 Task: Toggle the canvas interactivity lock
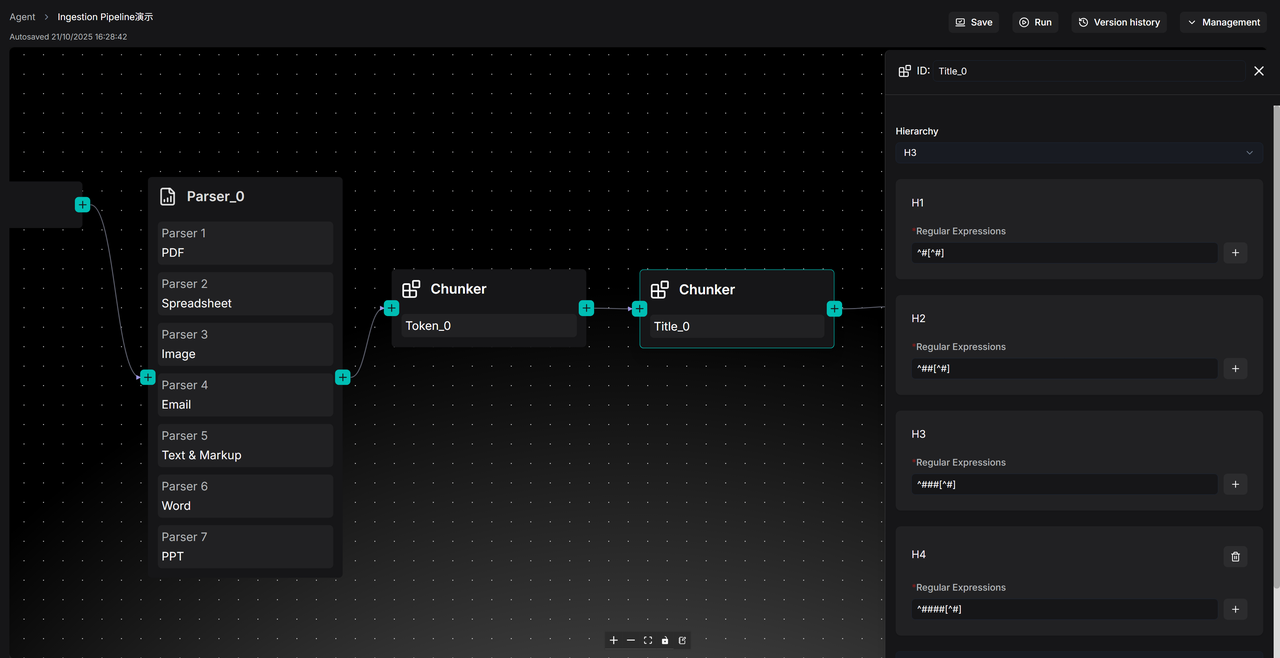(665, 640)
